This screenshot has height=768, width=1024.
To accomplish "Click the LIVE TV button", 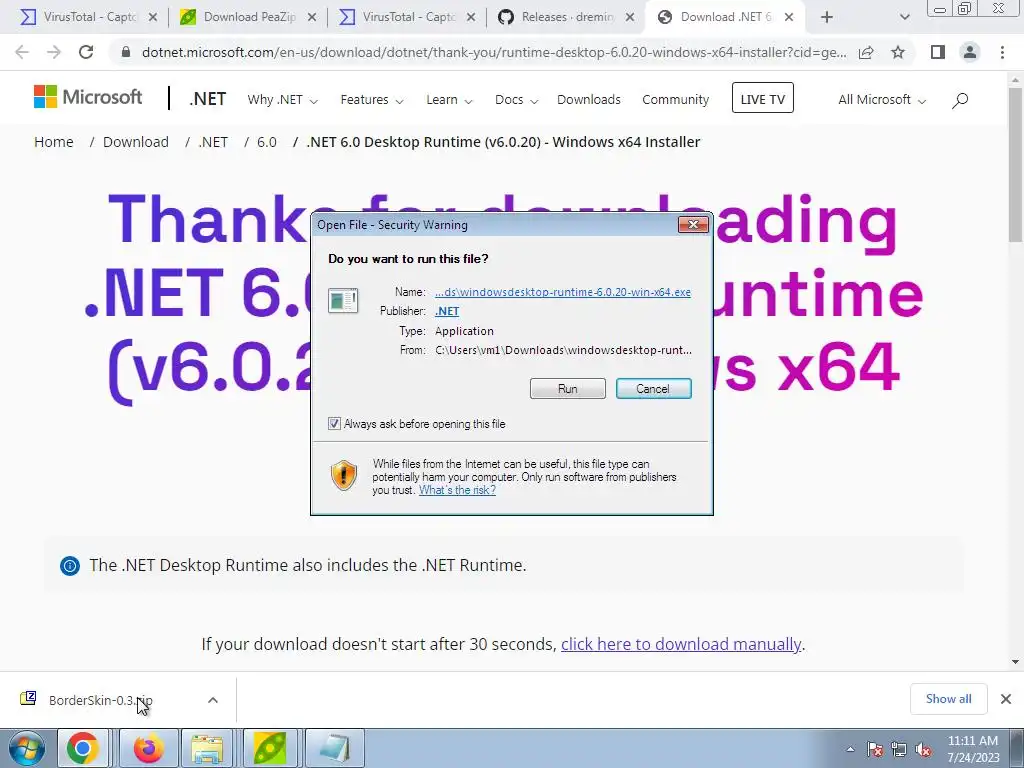I will click(763, 98).
